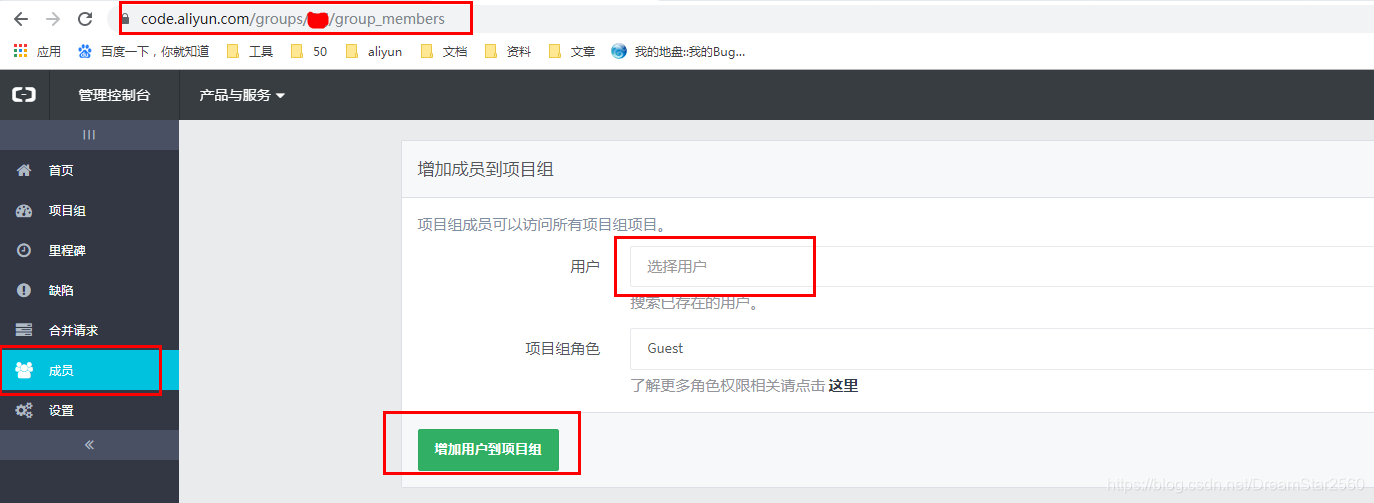Click the 选择用户 user search field
1374x503 pixels.
tap(1002, 266)
